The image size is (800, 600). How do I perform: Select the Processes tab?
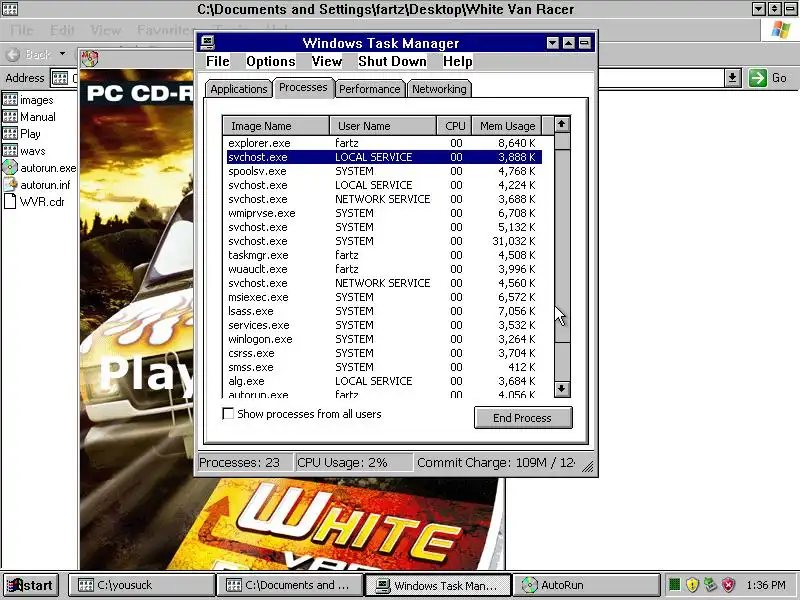[x=303, y=87]
